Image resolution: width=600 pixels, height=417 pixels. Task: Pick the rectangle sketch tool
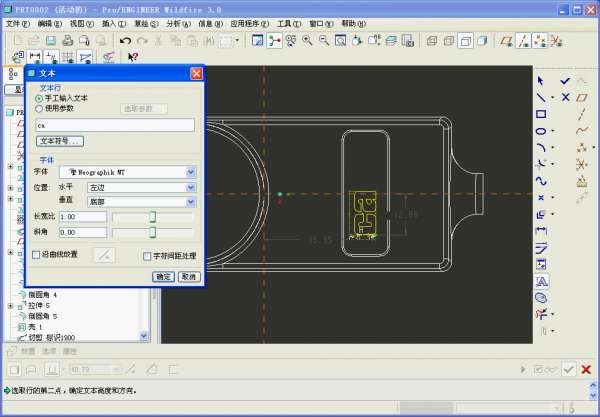click(541, 114)
